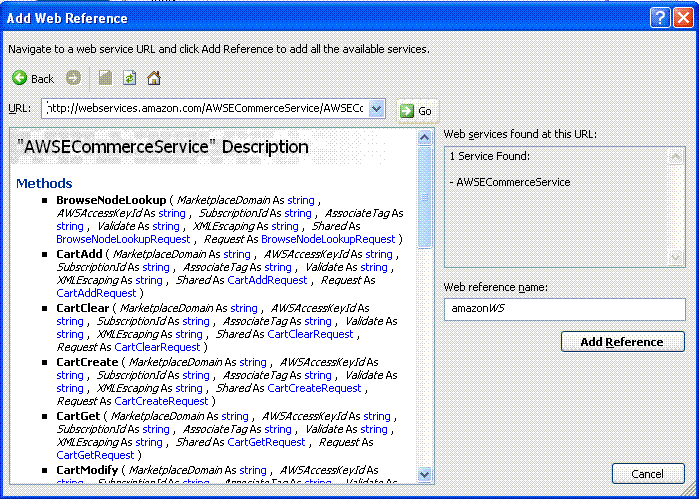Click the Cancel button

tap(648, 474)
